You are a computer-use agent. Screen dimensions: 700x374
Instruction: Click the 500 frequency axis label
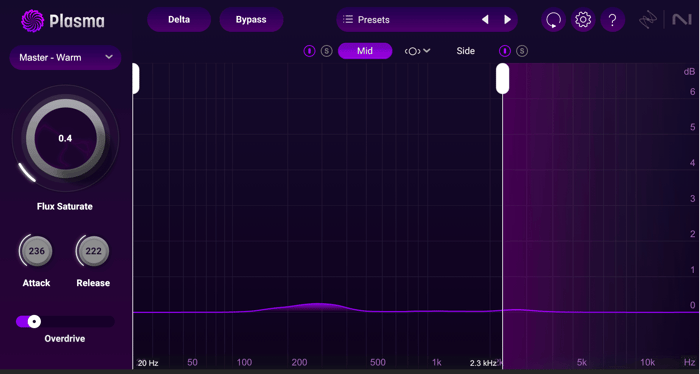pyautogui.click(x=378, y=362)
